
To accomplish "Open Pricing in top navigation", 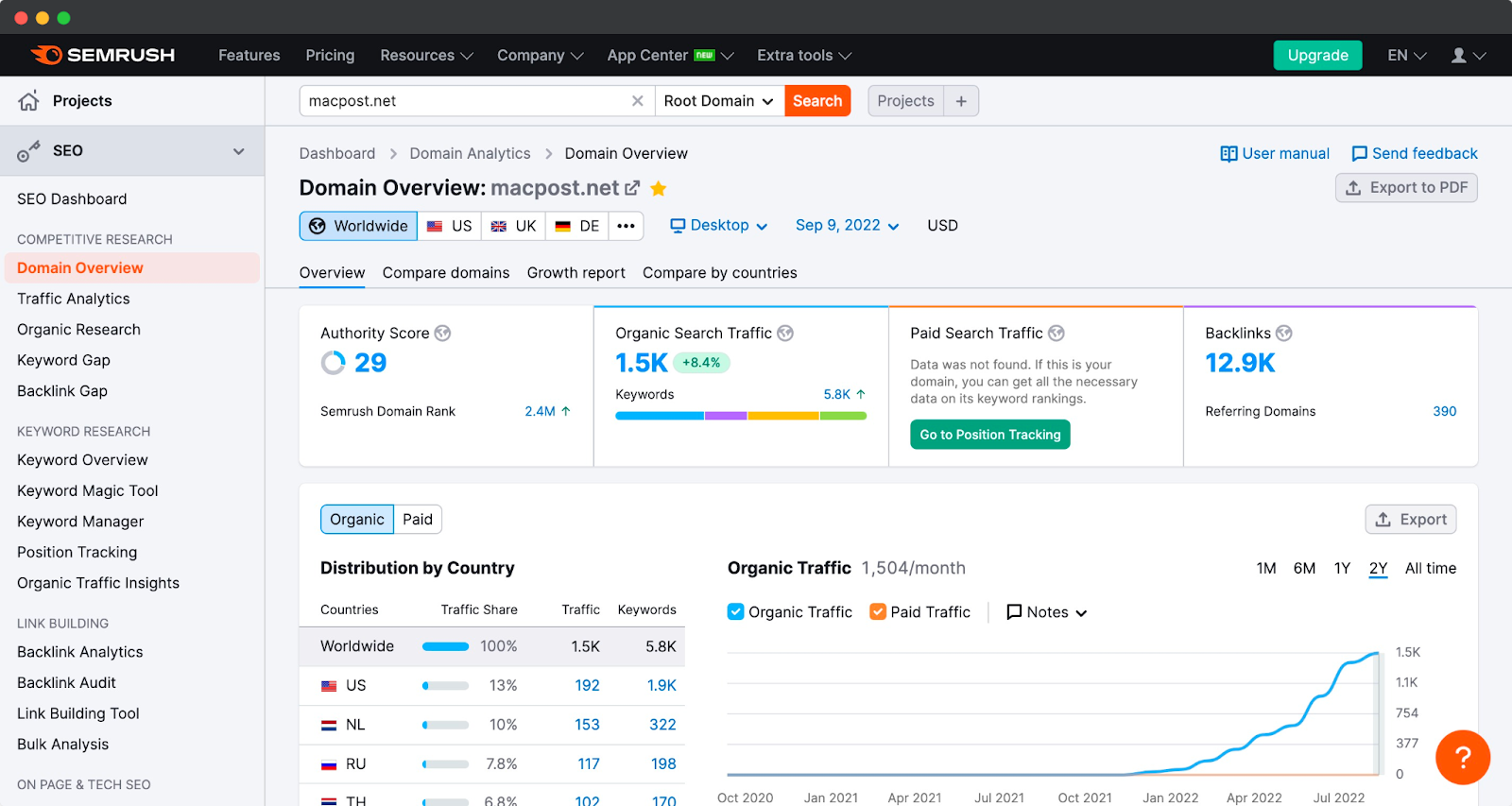I will (330, 56).
